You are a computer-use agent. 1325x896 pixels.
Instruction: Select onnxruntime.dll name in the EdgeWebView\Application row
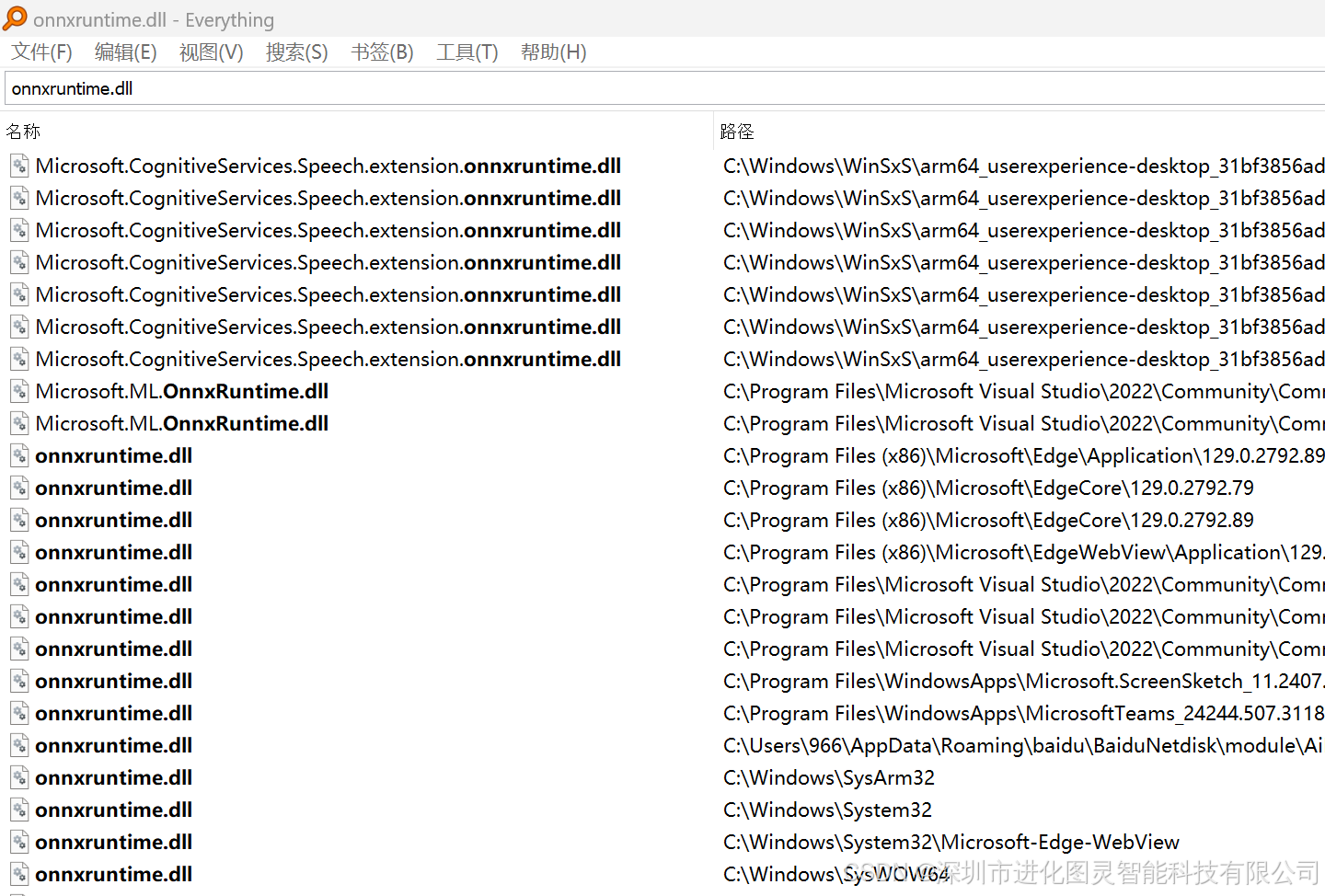(x=114, y=552)
